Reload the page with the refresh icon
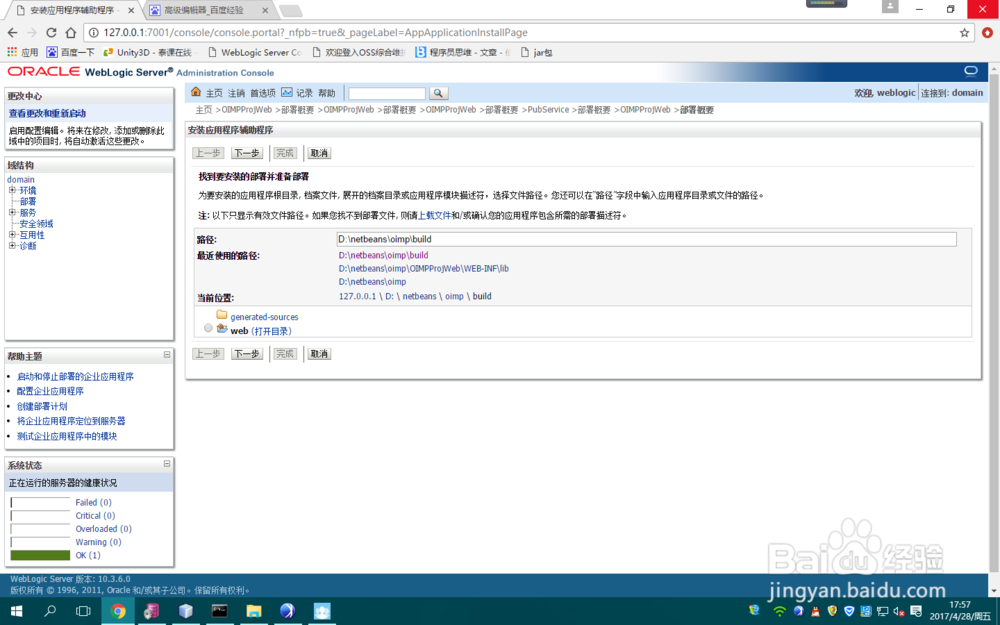This screenshot has width=1000, height=625. [51, 33]
